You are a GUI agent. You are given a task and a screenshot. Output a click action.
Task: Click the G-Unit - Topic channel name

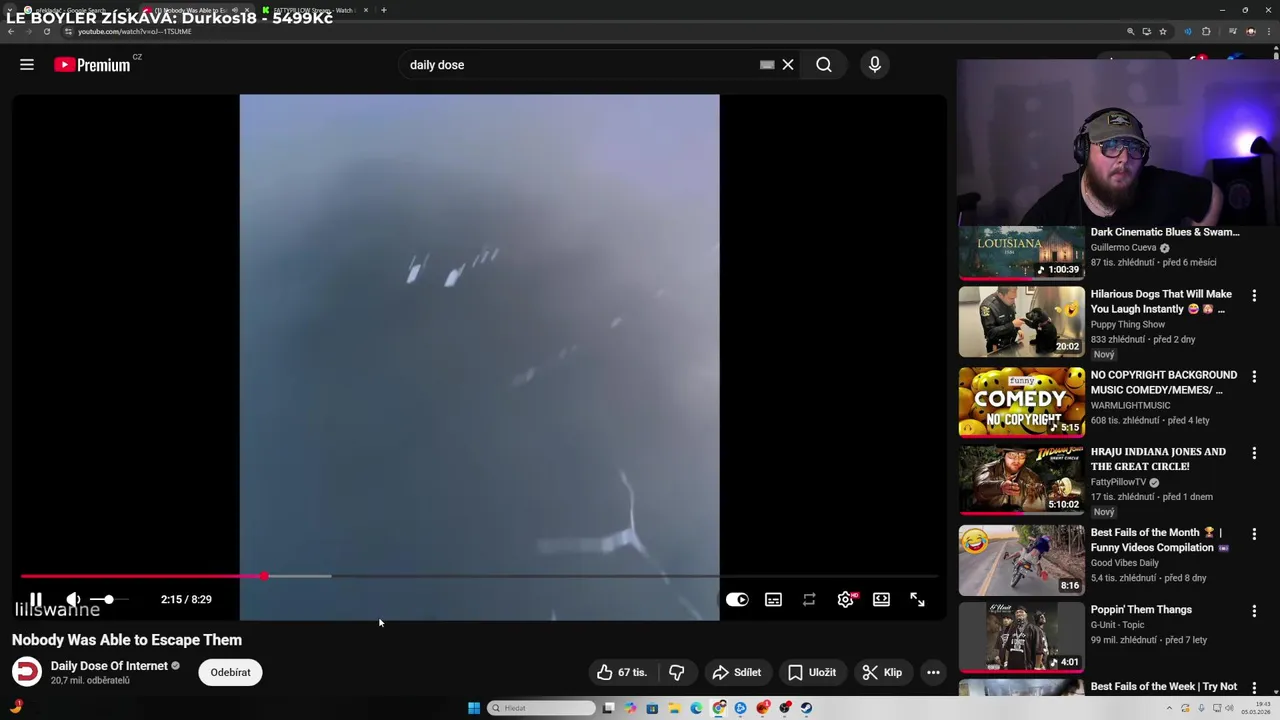1118,625
